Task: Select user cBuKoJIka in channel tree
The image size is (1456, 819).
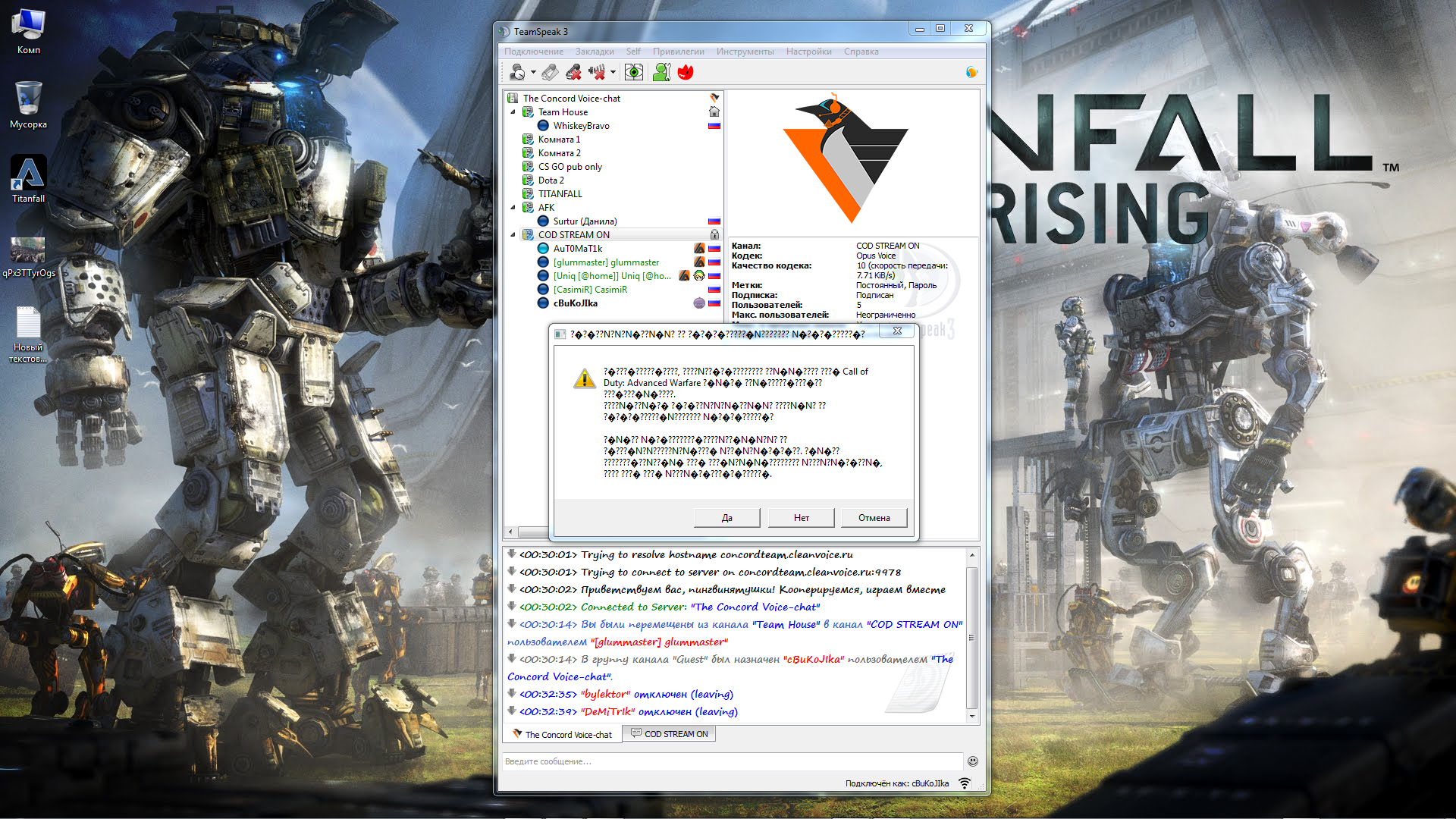Action: click(576, 303)
